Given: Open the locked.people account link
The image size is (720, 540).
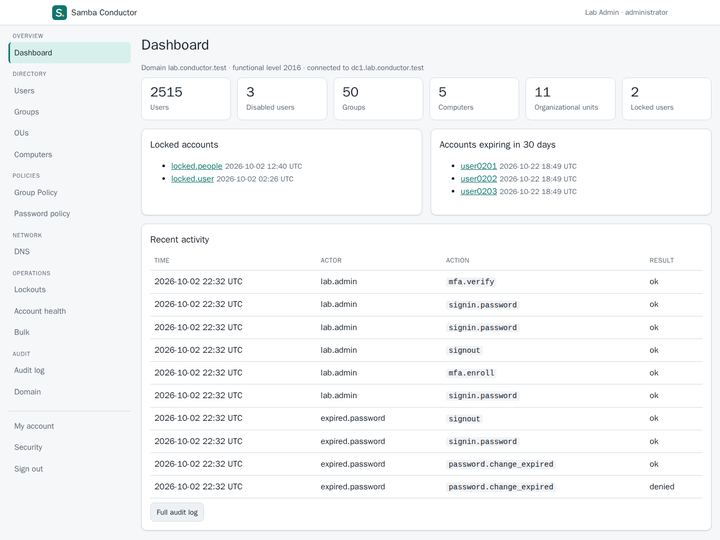Looking at the screenshot, I should pyautogui.click(x=197, y=166).
